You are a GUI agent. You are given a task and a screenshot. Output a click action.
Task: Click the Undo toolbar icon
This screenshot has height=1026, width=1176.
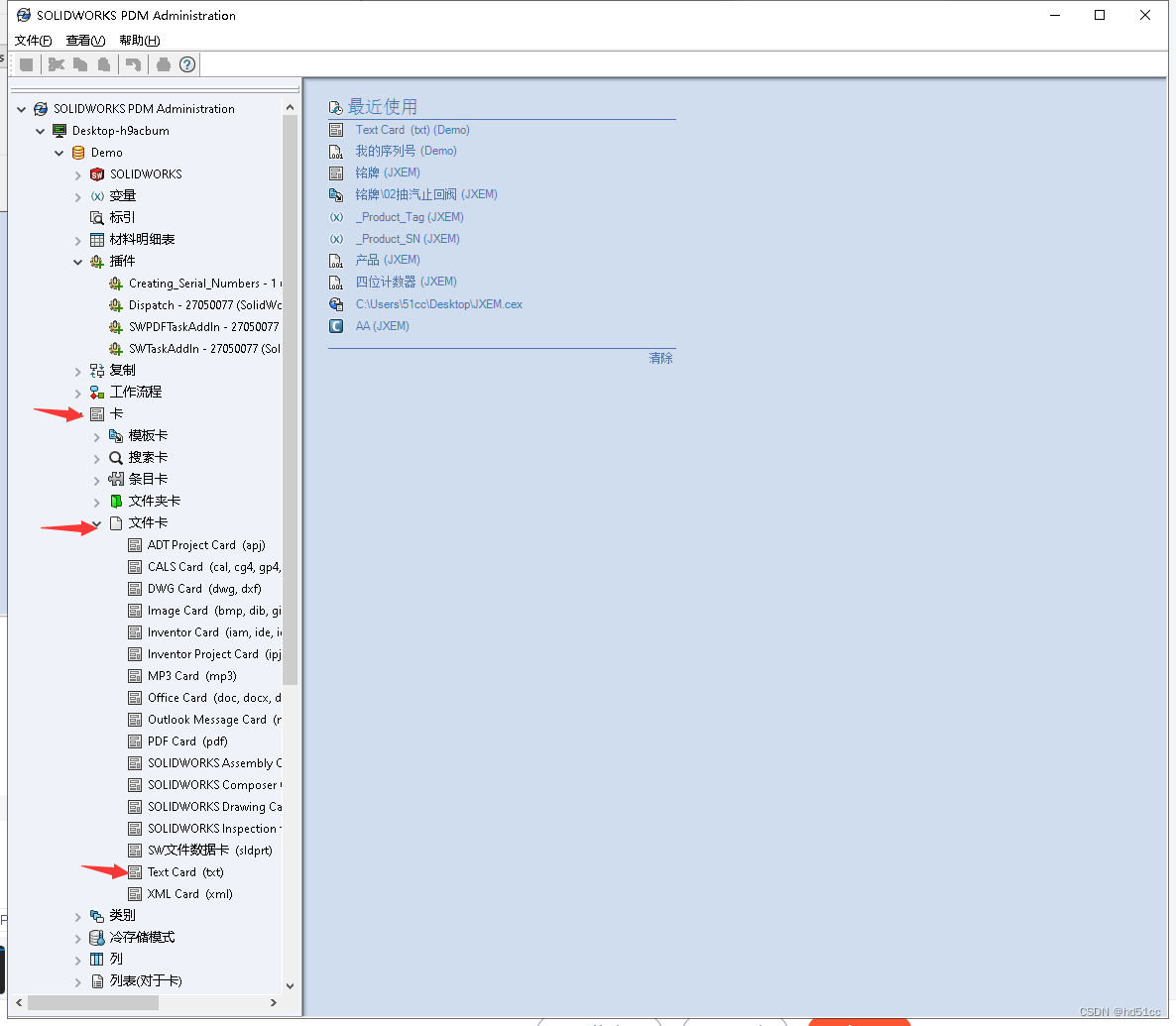134,64
